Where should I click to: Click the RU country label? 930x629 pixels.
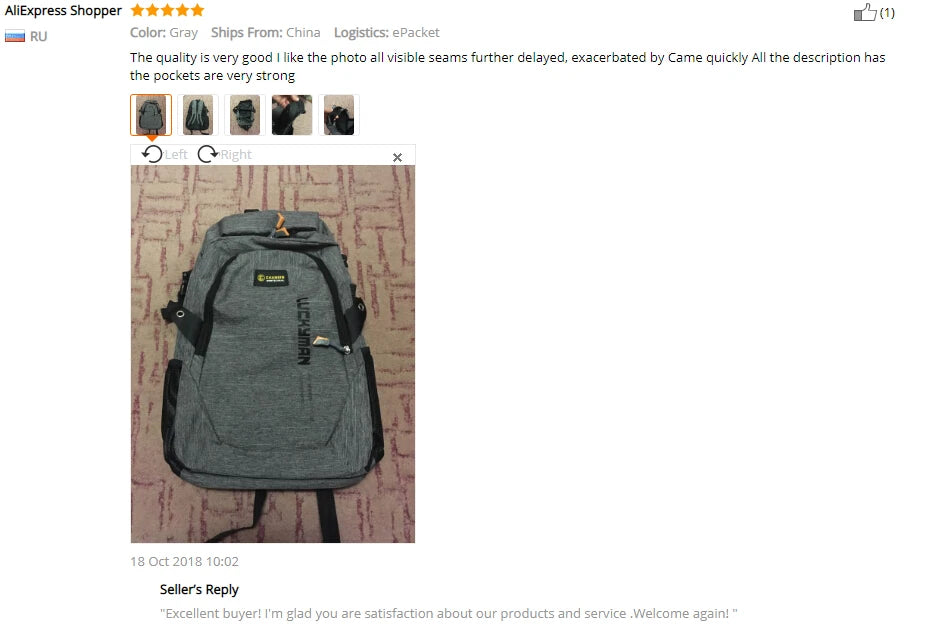point(39,37)
